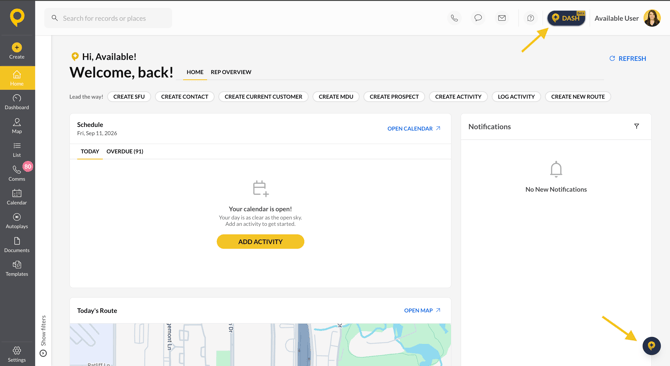Open the OPEN CALENDAR link

coord(414,129)
